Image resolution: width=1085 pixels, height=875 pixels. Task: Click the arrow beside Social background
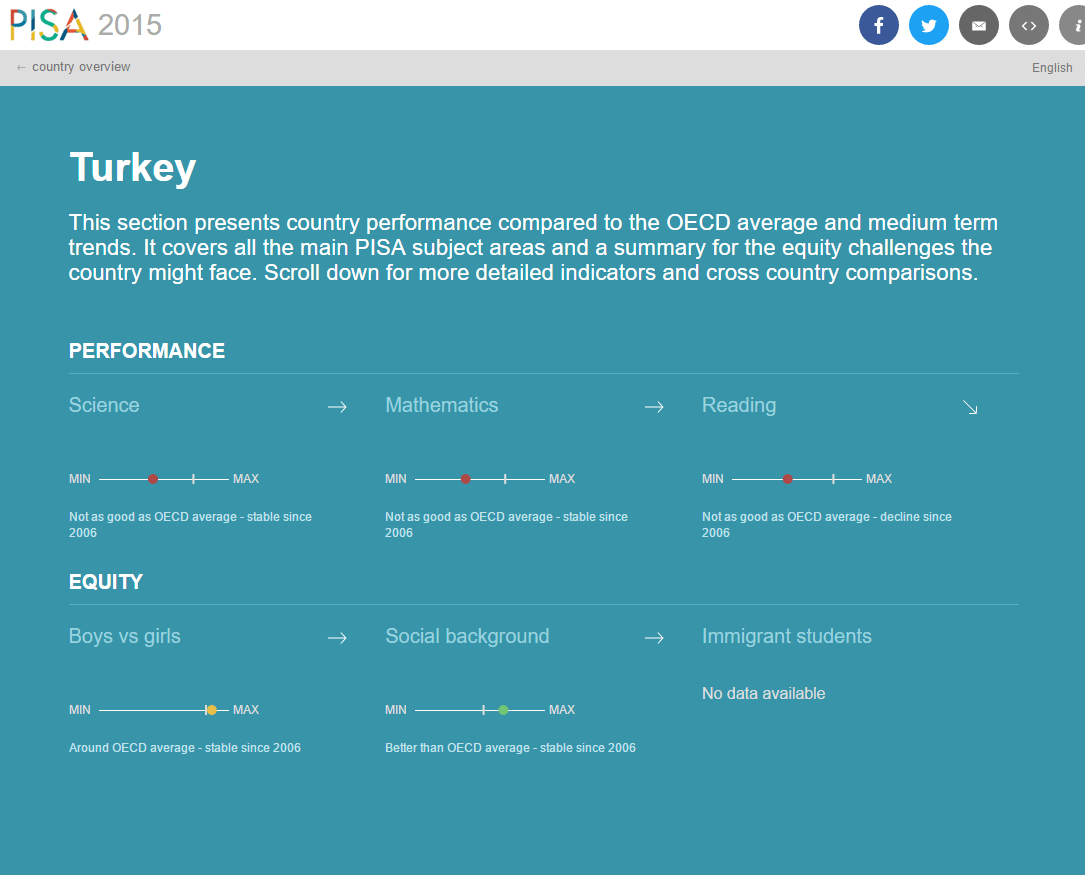[x=654, y=637]
